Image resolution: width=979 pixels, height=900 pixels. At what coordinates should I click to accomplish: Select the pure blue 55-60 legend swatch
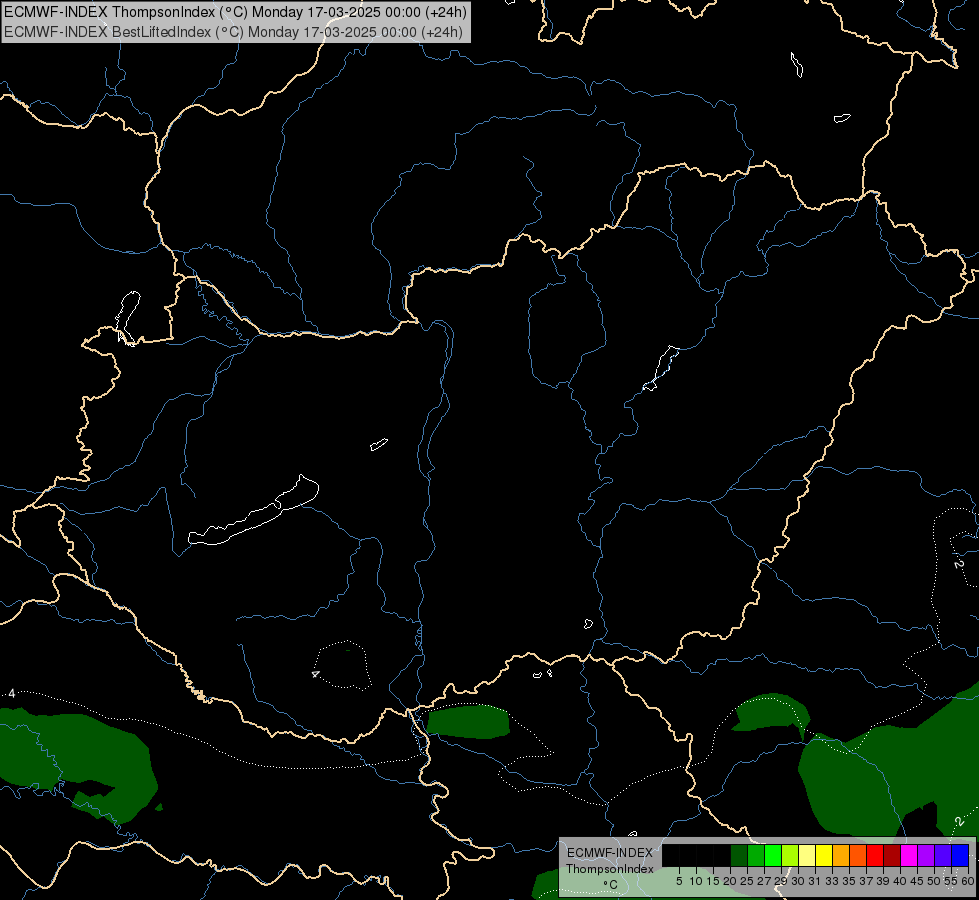coord(960,855)
